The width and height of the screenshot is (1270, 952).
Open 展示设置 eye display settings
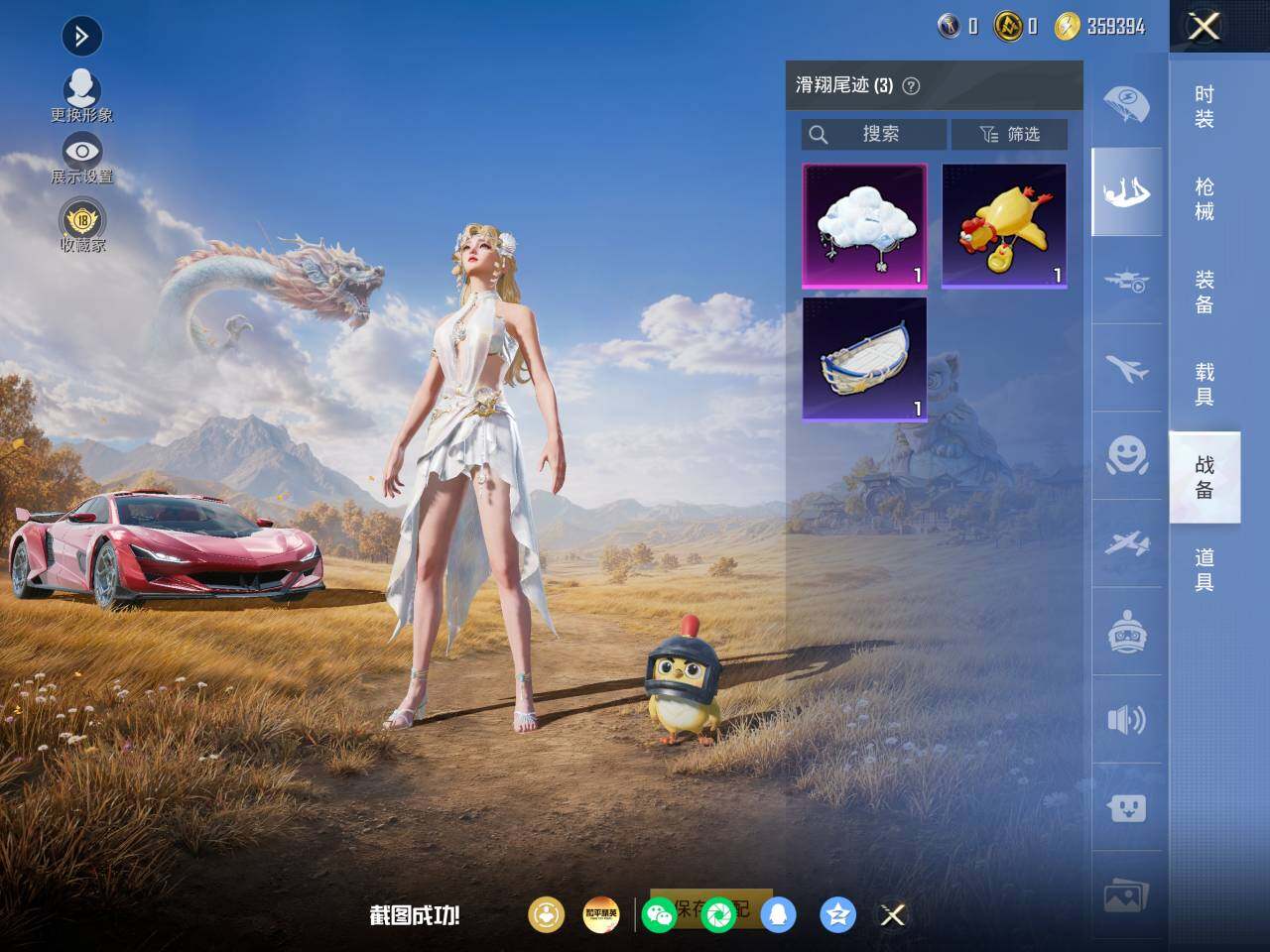click(82, 159)
